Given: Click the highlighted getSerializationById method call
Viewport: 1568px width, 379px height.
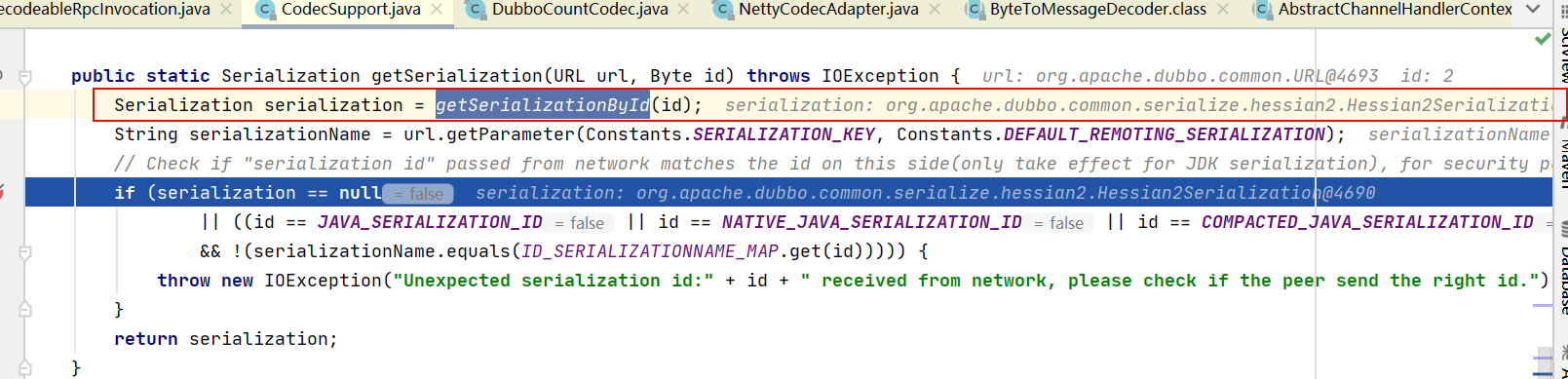Looking at the screenshot, I should 543,105.
